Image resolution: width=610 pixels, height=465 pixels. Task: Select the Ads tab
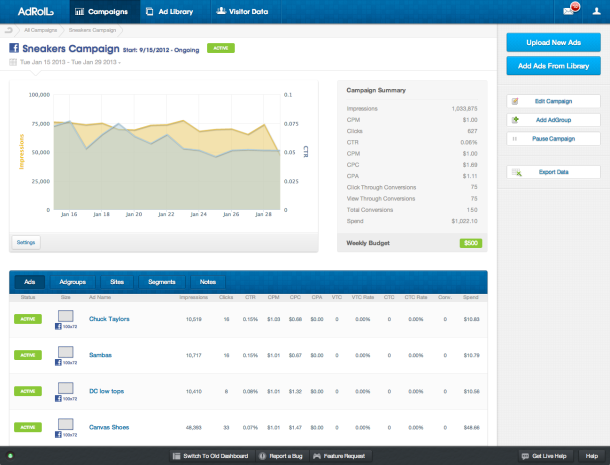click(x=30, y=282)
